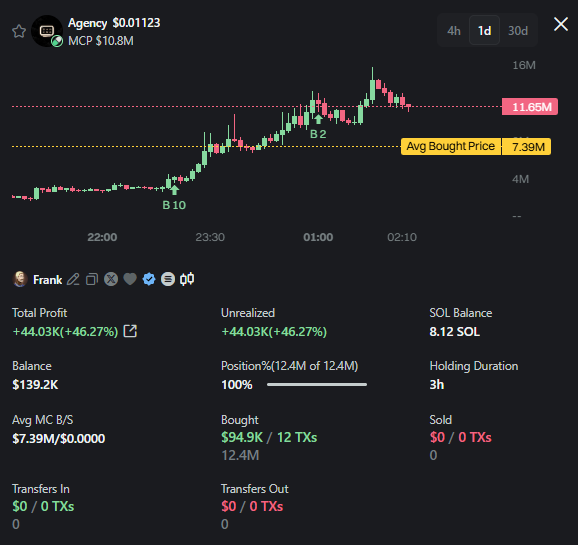This screenshot has width=578, height=545.
Task: Open the Solana explorer icon beside Frank
Action: pos(168,279)
